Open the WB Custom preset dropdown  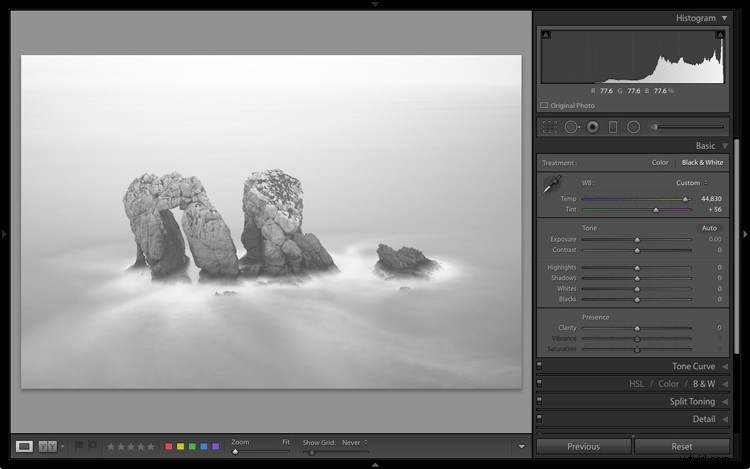[692, 183]
